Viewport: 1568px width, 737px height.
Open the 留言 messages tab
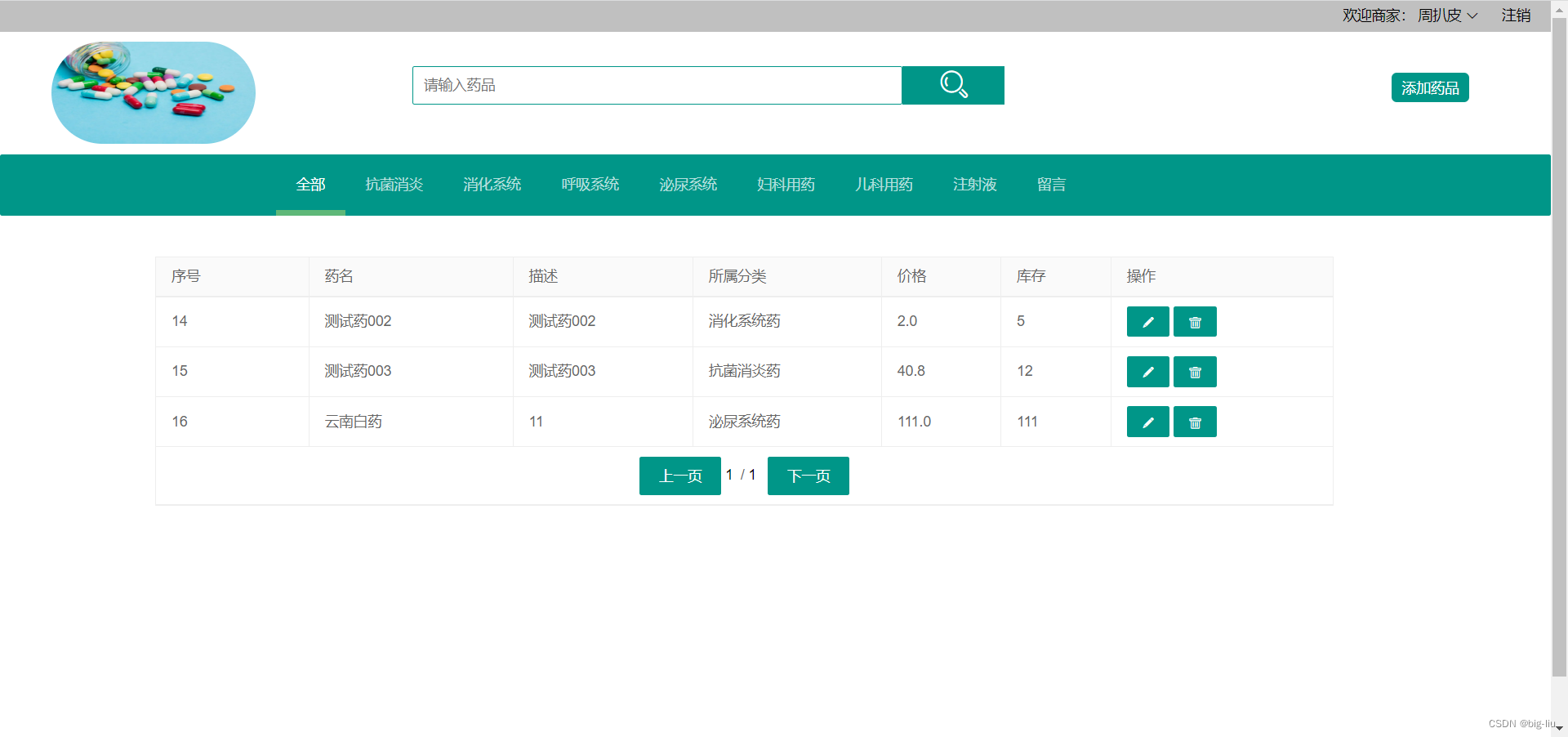[1051, 185]
